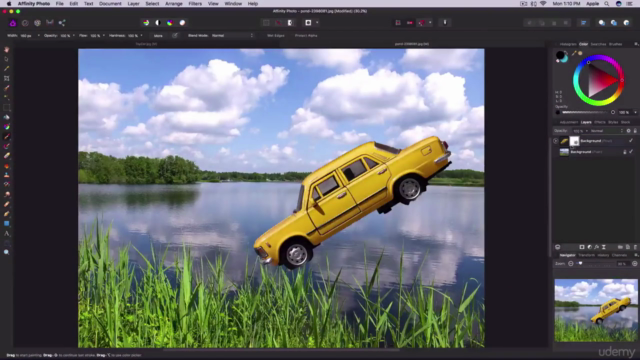The height and width of the screenshot is (360, 640).
Task: Switch to the Channels tab
Action: (620, 255)
